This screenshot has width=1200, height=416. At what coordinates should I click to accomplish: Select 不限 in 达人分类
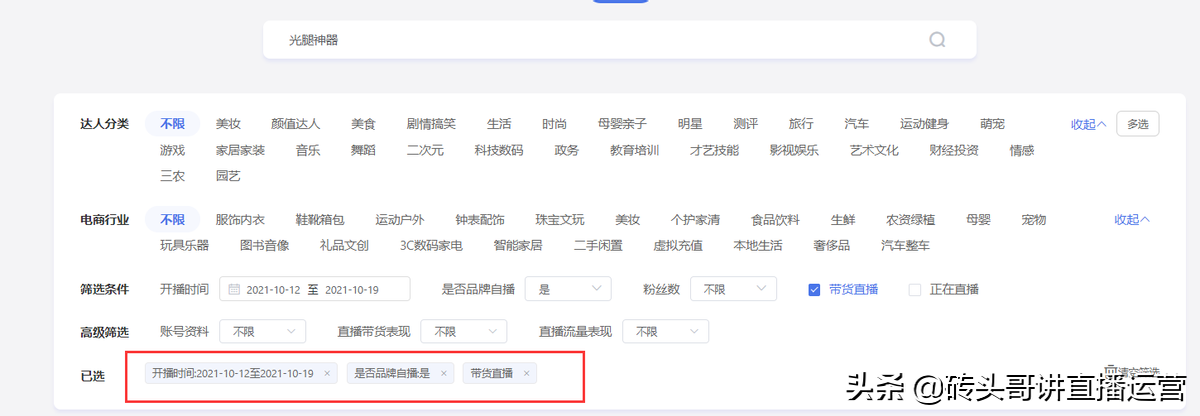tap(172, 124)
